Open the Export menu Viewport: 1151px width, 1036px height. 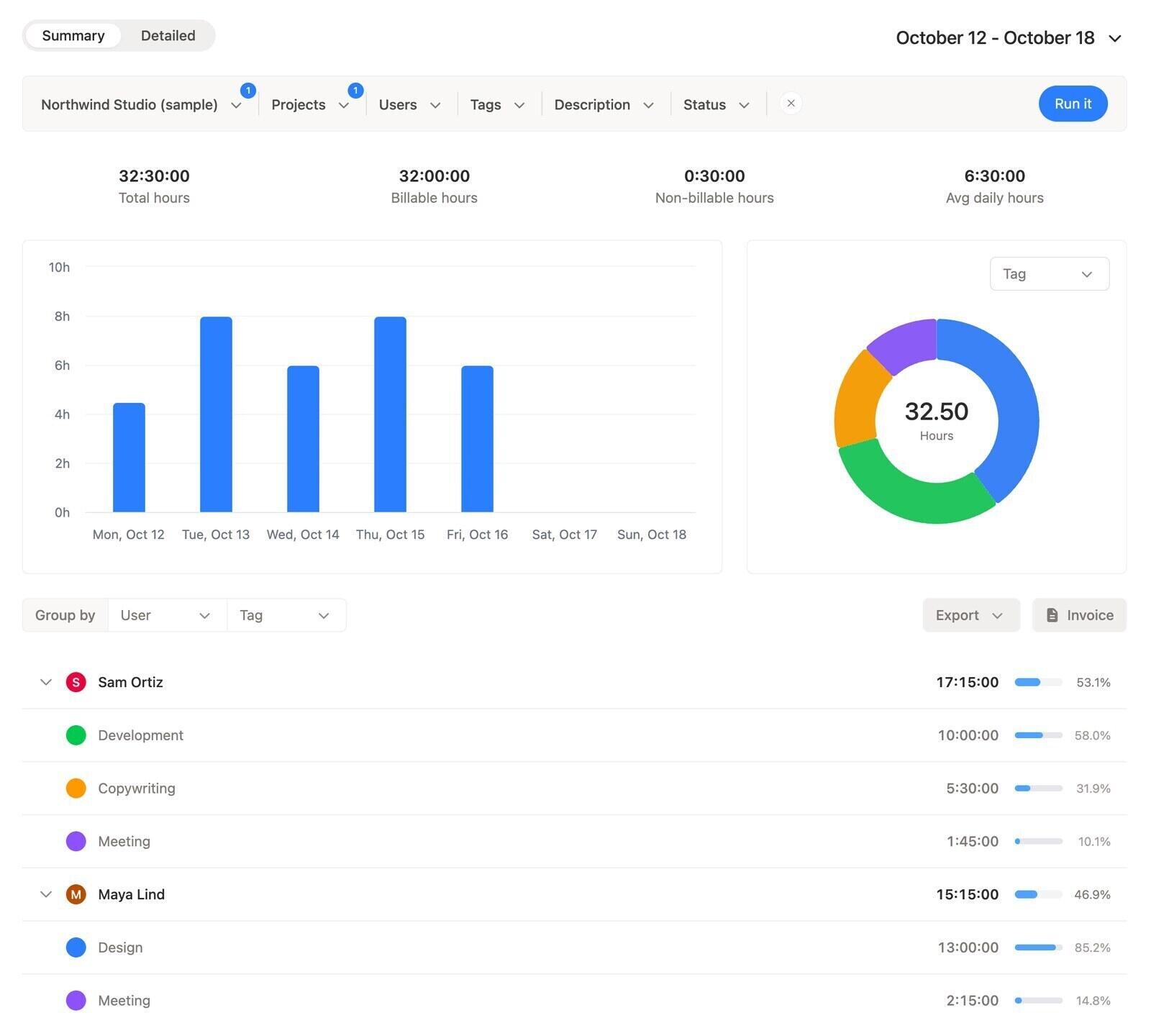[x=971, y=615]
